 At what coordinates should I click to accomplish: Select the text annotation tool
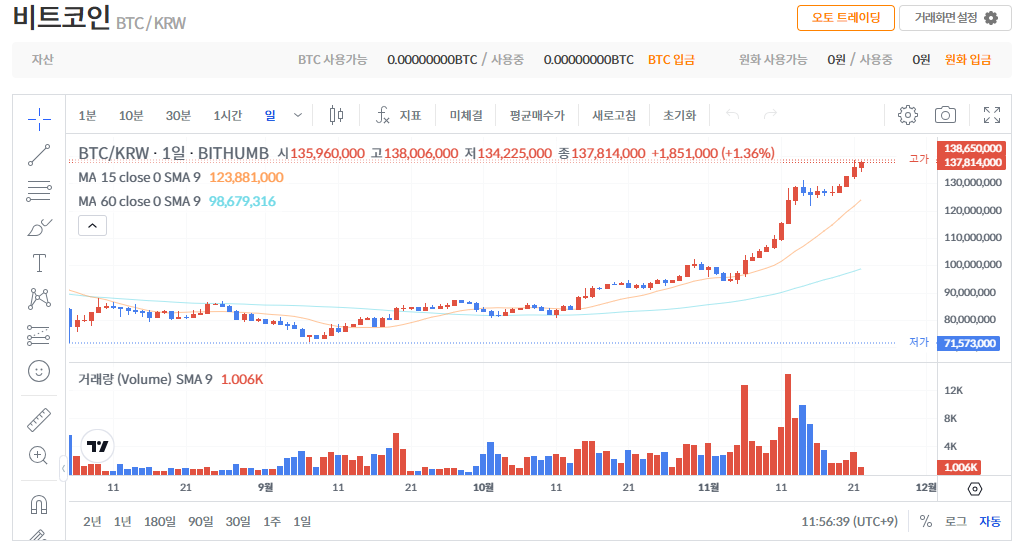click(39, 263)
